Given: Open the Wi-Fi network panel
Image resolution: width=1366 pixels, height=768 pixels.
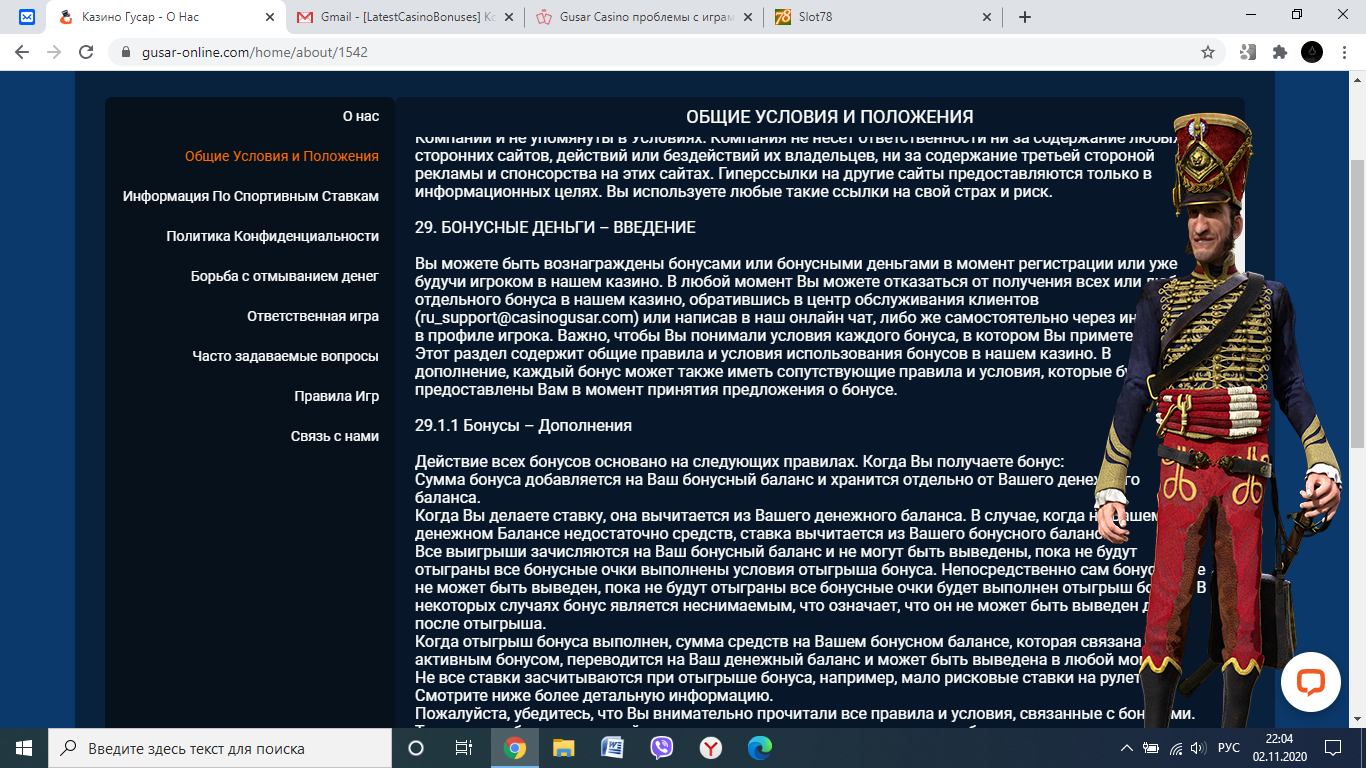Looking at the screenshot, I should 1176,748.
